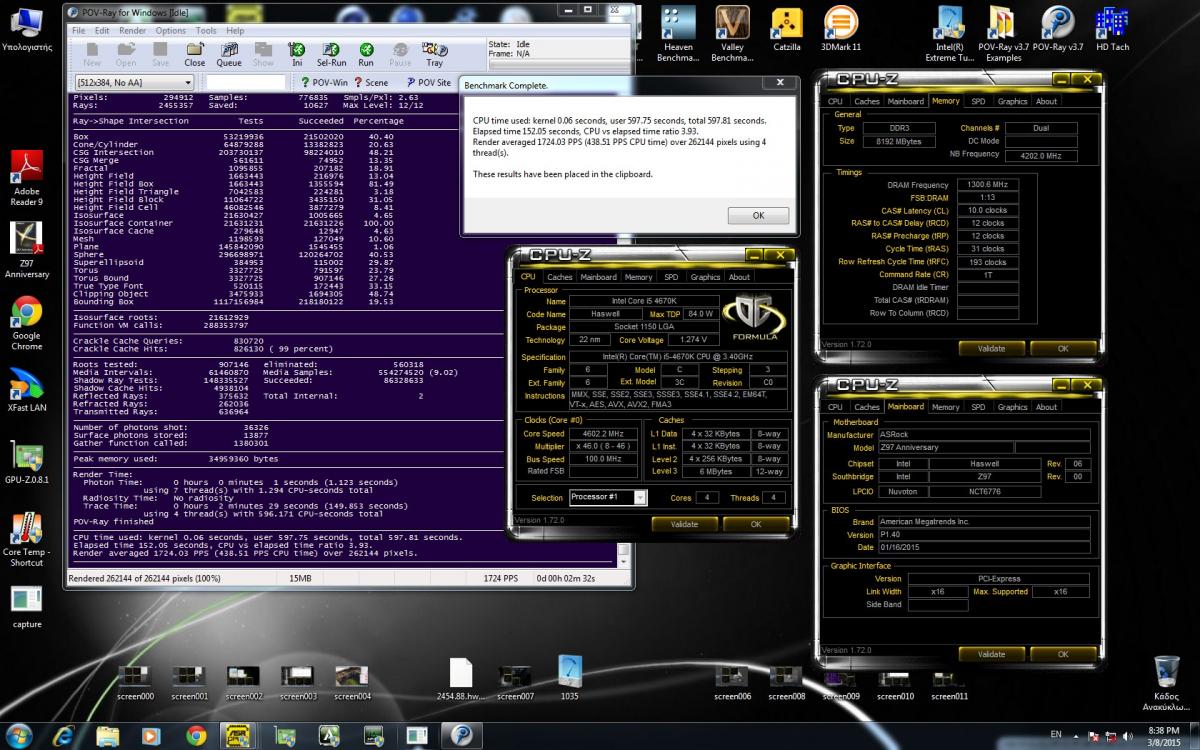Screen dimensions: 1200x750
Task: Open About tab in CPU-Z memory timings window
Action: (1046, 101)
